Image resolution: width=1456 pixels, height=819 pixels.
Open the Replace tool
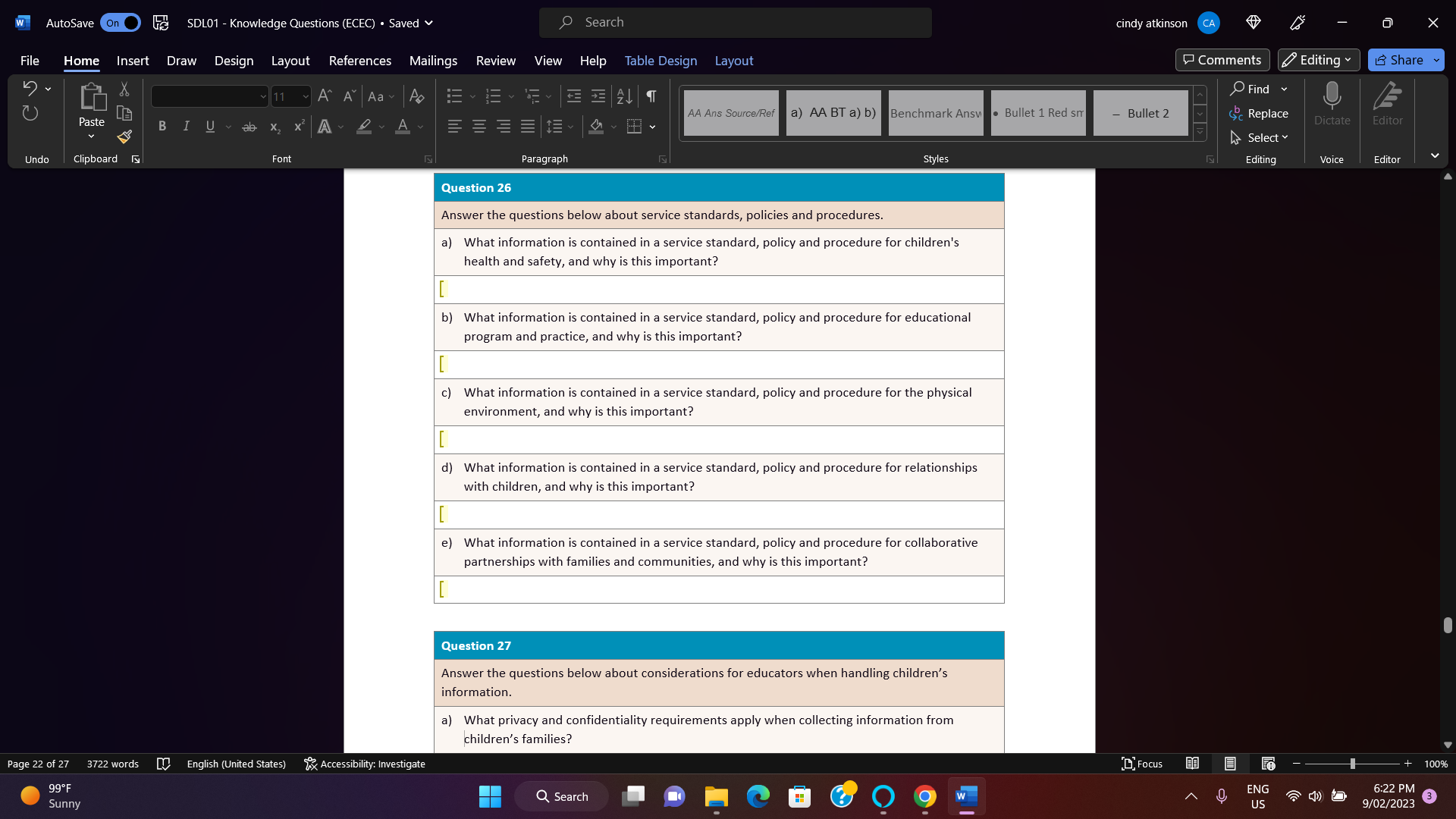tap(1260, 113)
